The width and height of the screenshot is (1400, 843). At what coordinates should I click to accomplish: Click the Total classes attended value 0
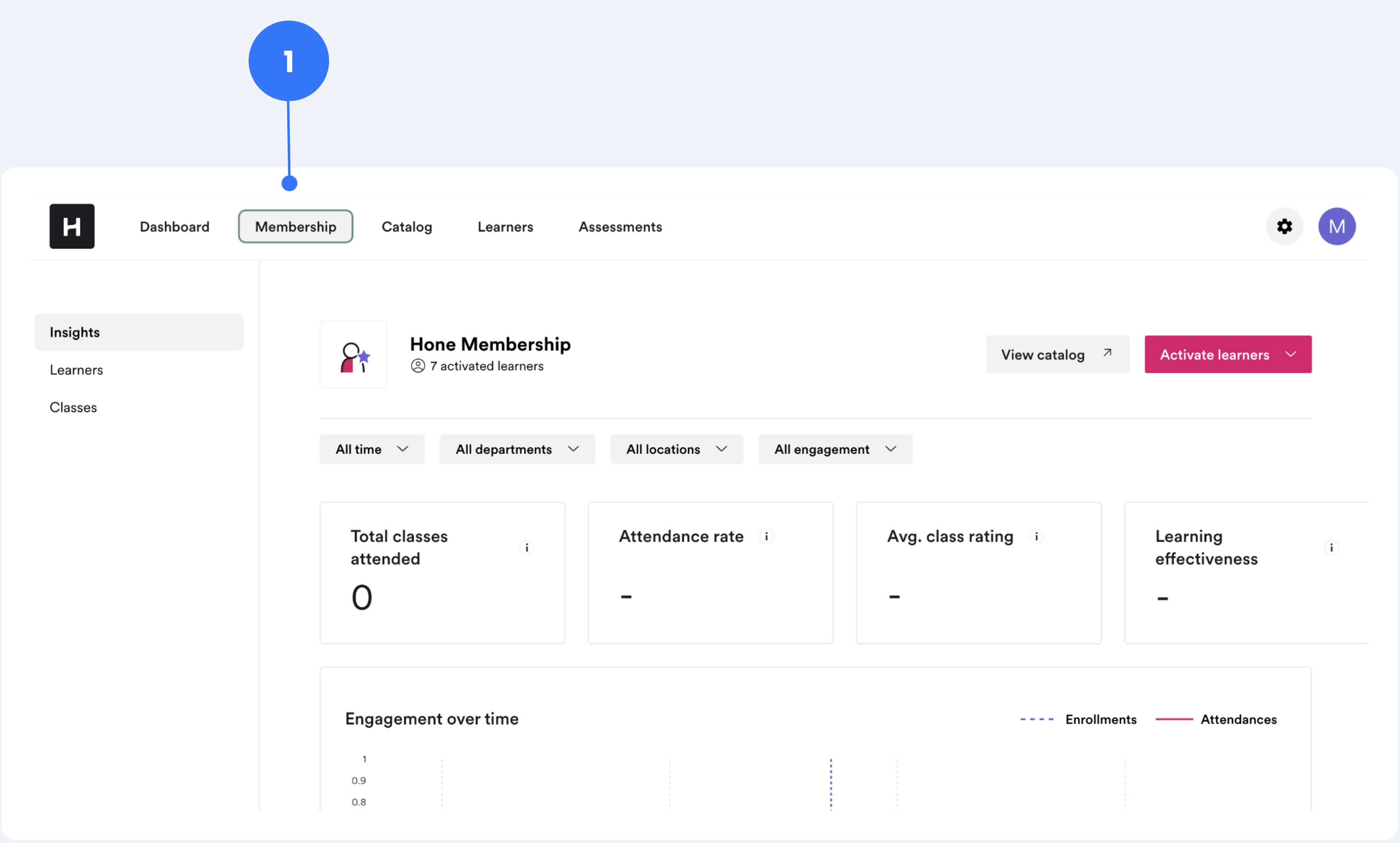coord(362,598)
